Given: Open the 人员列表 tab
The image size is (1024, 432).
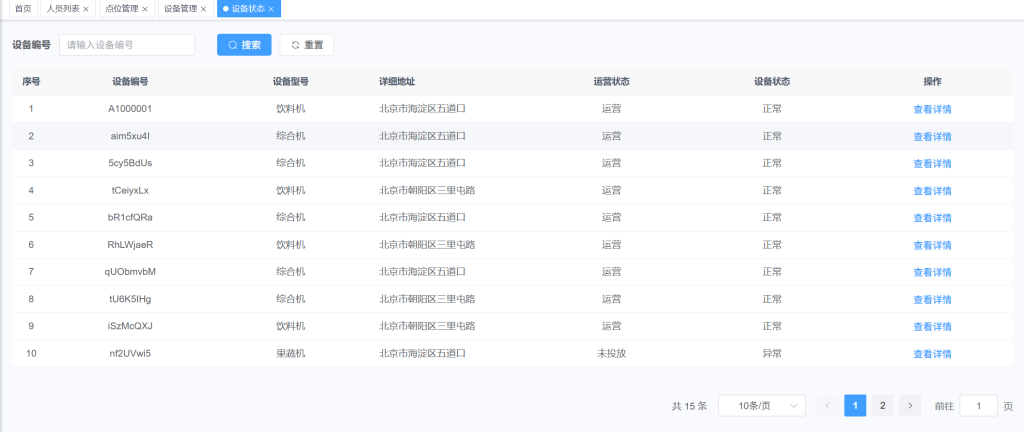Looking at the screenshot, I should 63,9.
